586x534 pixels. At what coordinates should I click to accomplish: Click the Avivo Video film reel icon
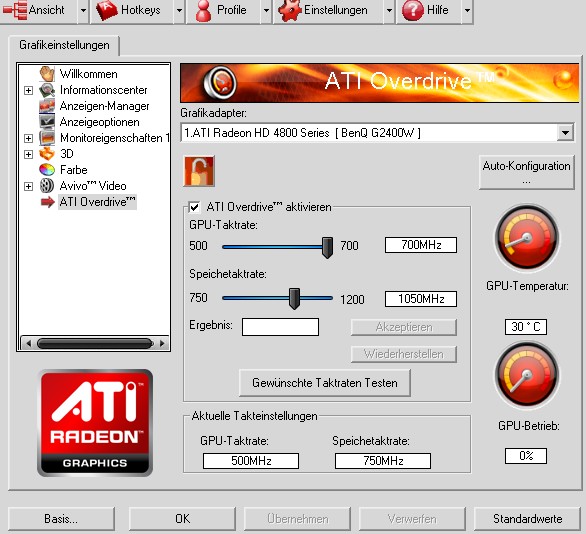point(47,186)
